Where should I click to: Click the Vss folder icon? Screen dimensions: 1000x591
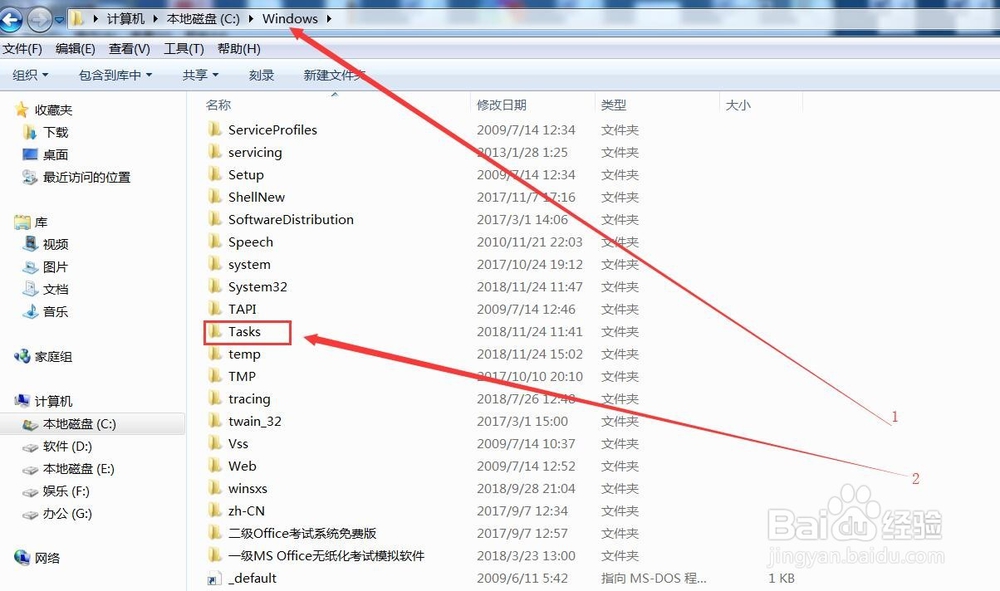coord(214,443)
